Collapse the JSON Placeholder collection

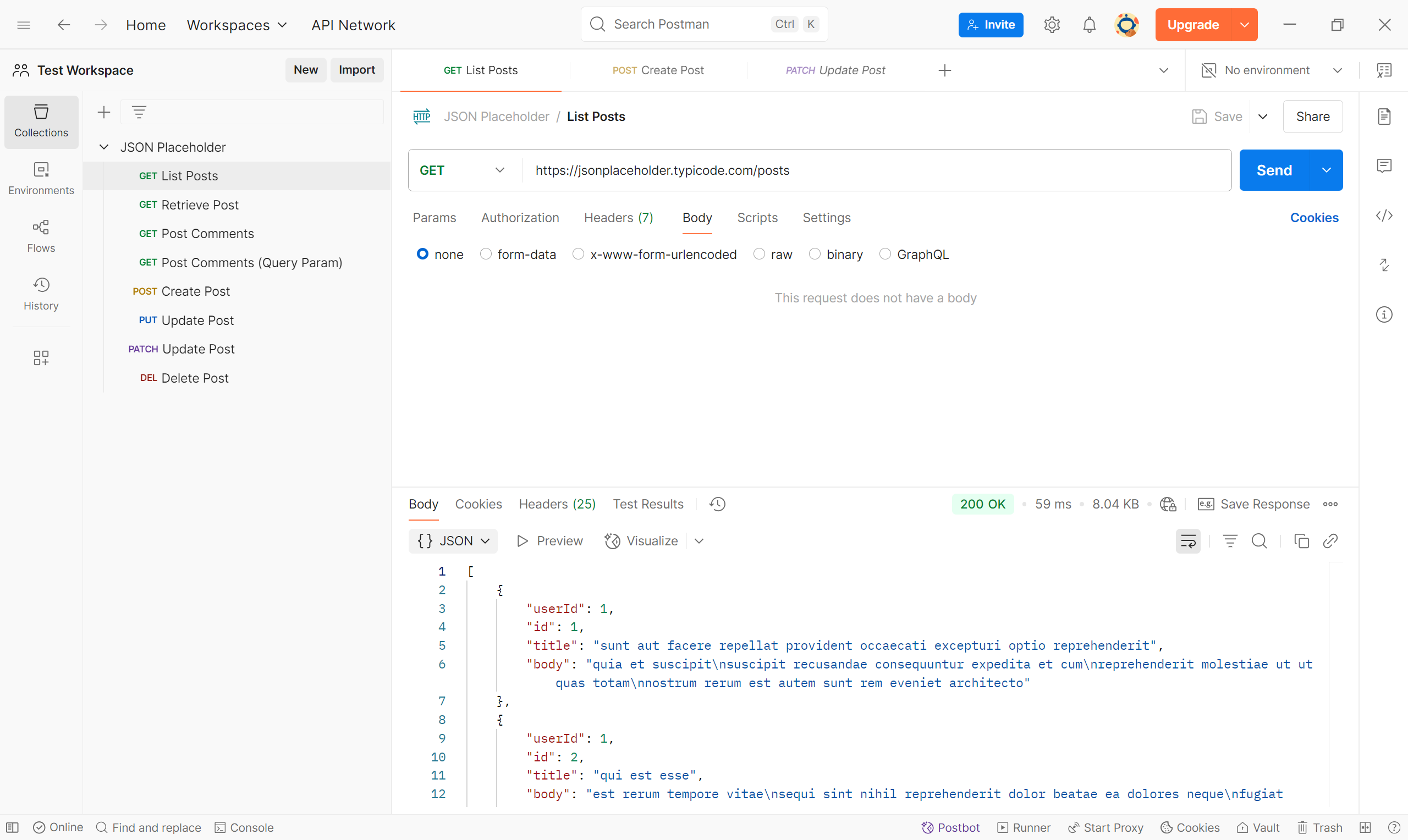coord(103,147)
